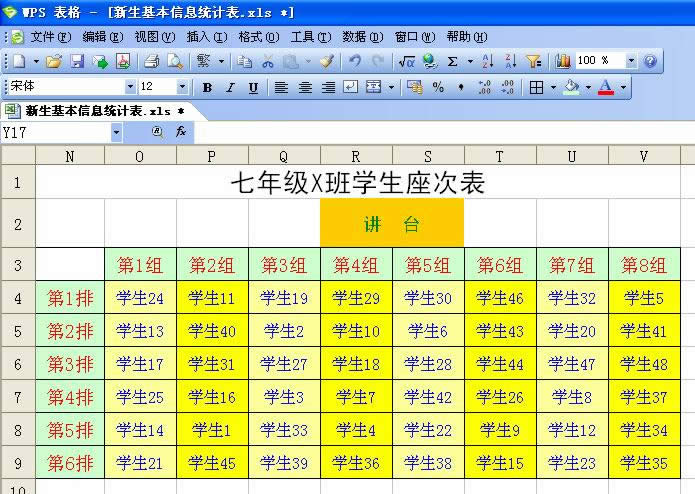
Task: Toggle wrap text in cell
Action: (351, 87)
